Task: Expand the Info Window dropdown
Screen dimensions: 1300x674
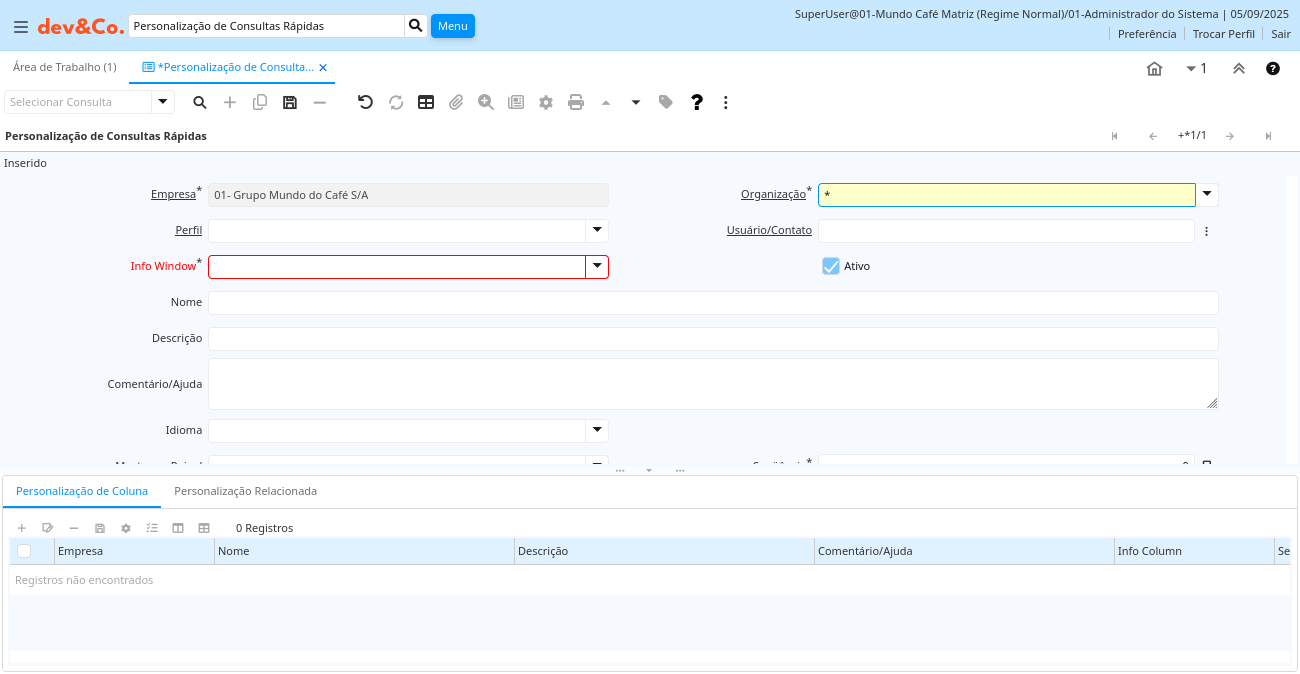Action: tap(597, 267)
